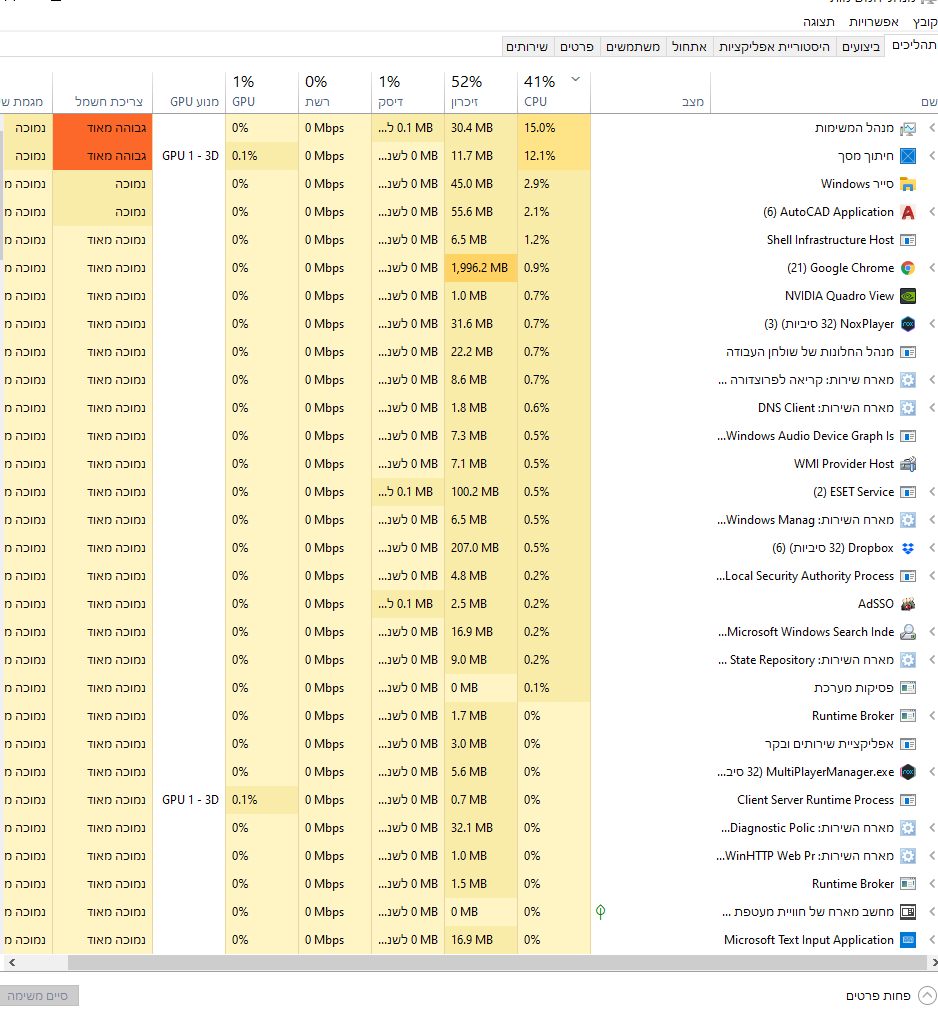
Task: Sort by the דיסק (Disk) column header
Action: tap(408, 92)
